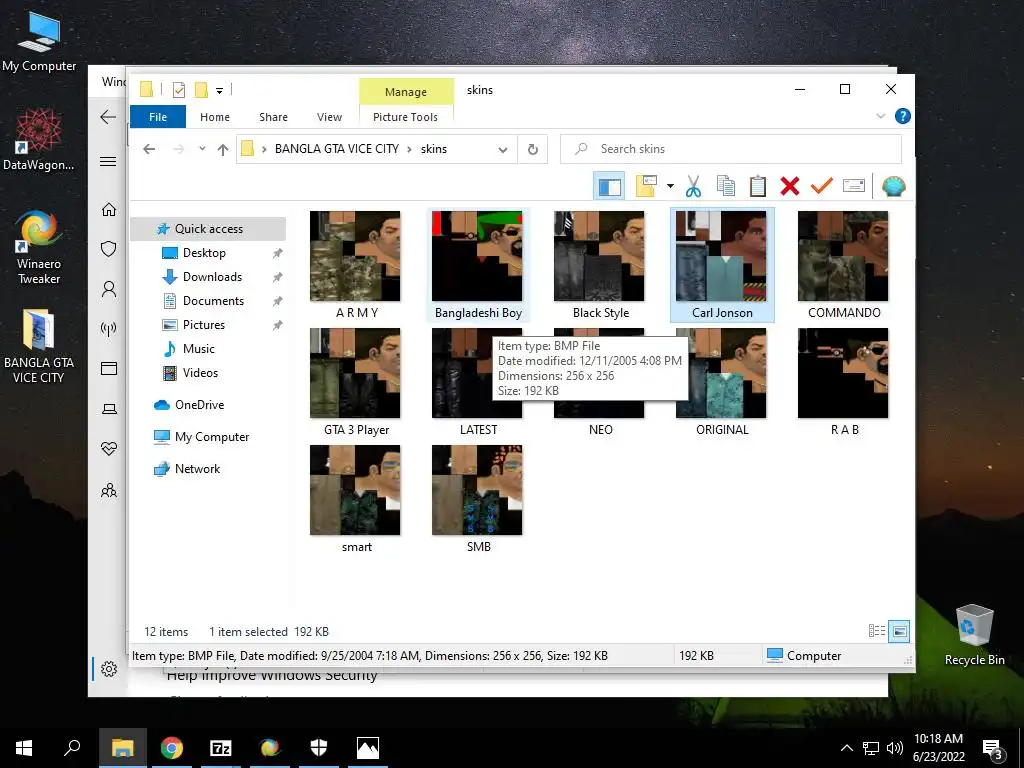Open Customize Quick Access Toolbar dropdown
This screenshot has width=1024, height=768.
pos(219,91)
